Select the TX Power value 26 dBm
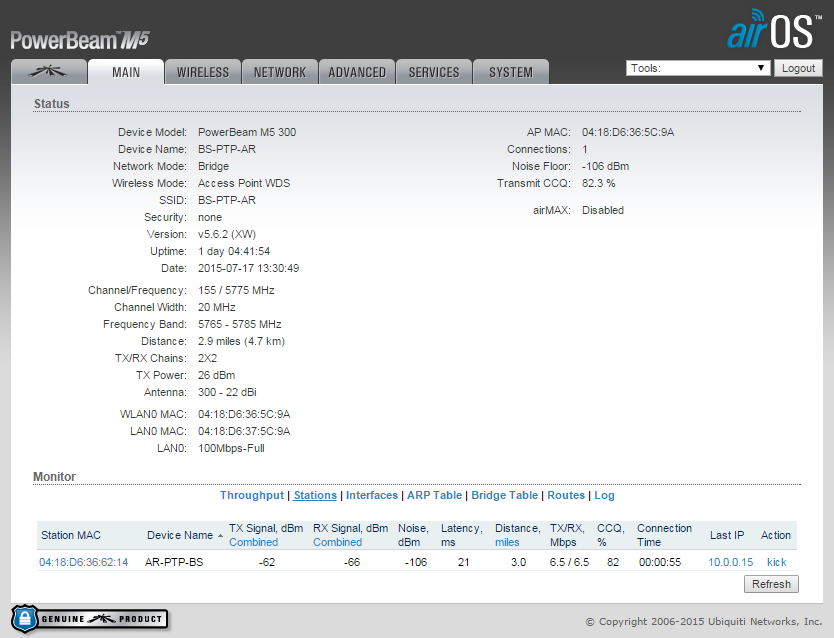 pyautogui.click(x=216, y=375)
